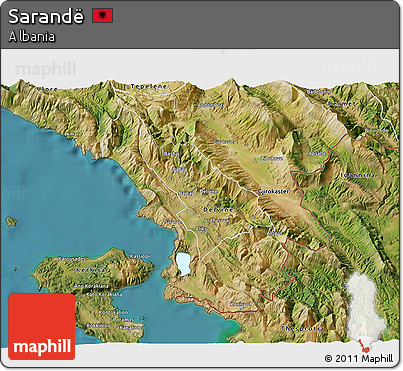
Task: Click the Ioannina region label
Action: (358, 175)
